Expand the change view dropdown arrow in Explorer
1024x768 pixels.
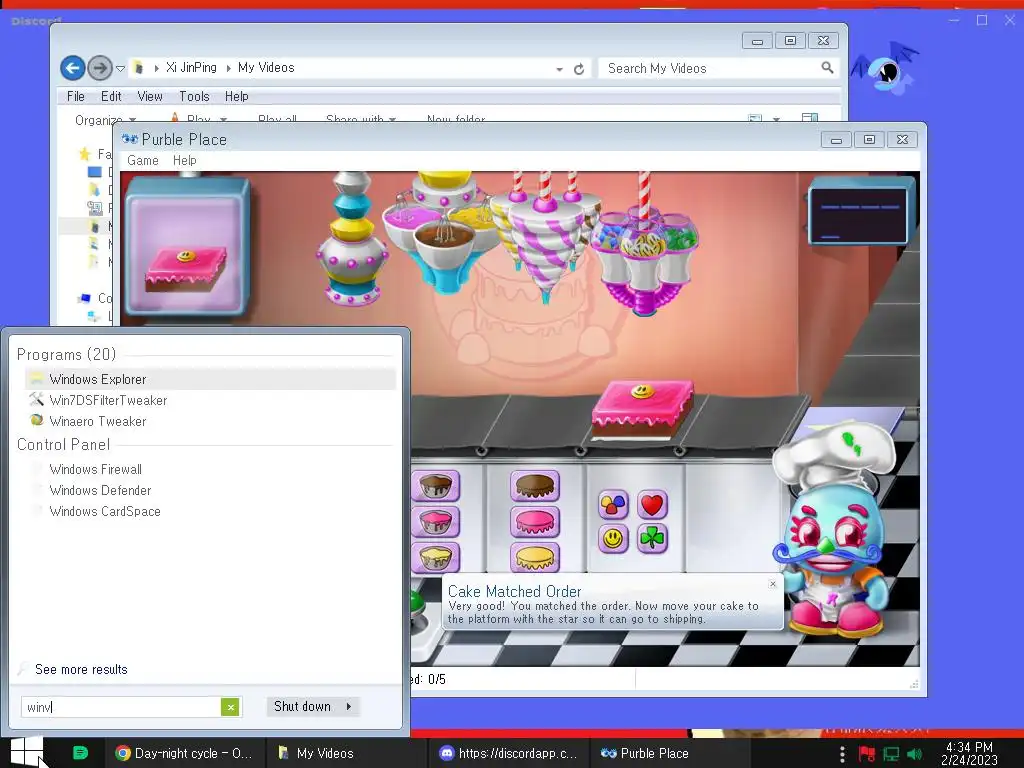click(776, 120)
